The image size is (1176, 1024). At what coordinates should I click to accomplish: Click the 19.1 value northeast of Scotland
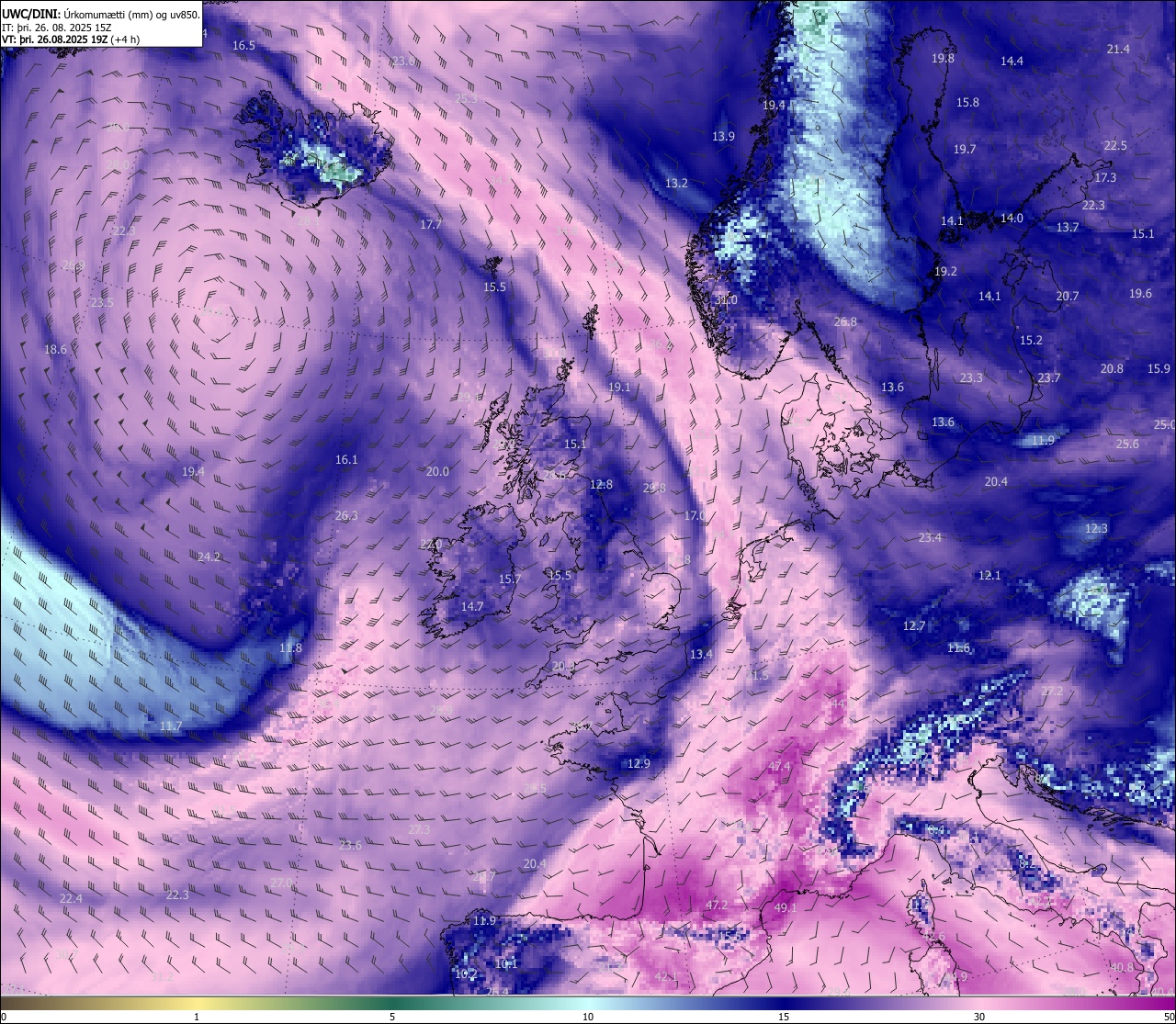(x=620, y=388)
